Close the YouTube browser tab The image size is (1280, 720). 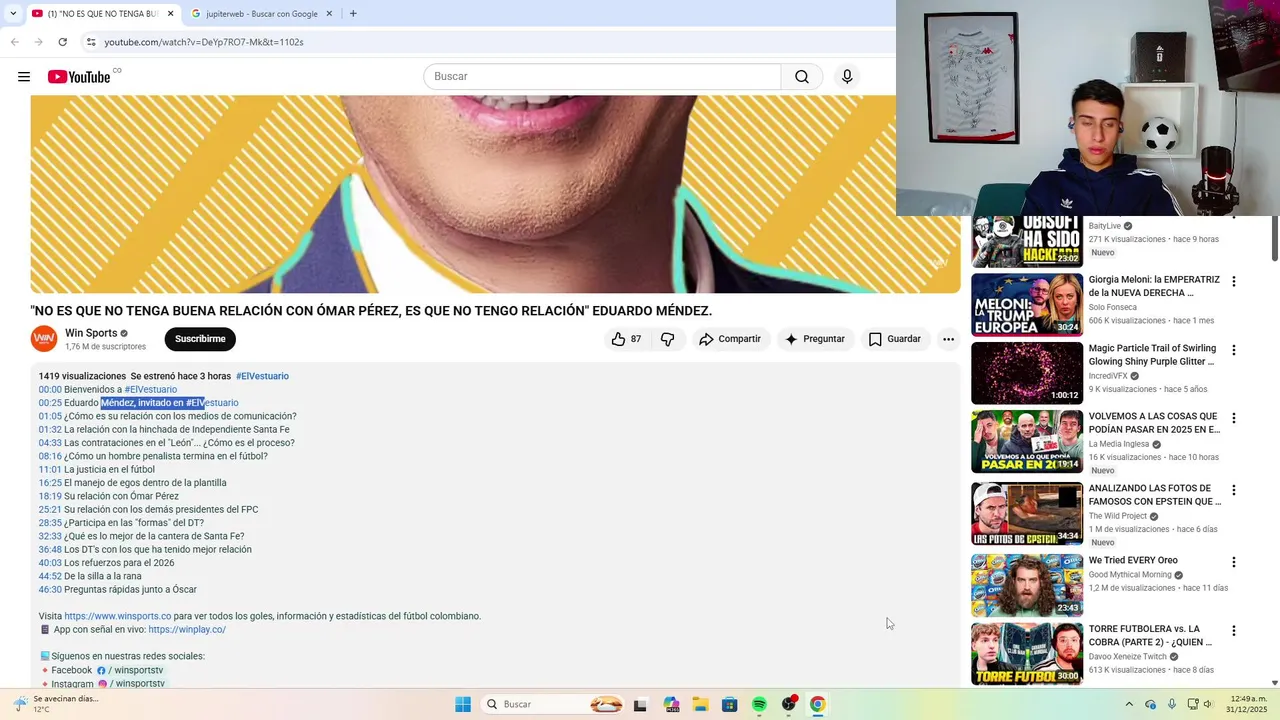(x=171, y=14)
